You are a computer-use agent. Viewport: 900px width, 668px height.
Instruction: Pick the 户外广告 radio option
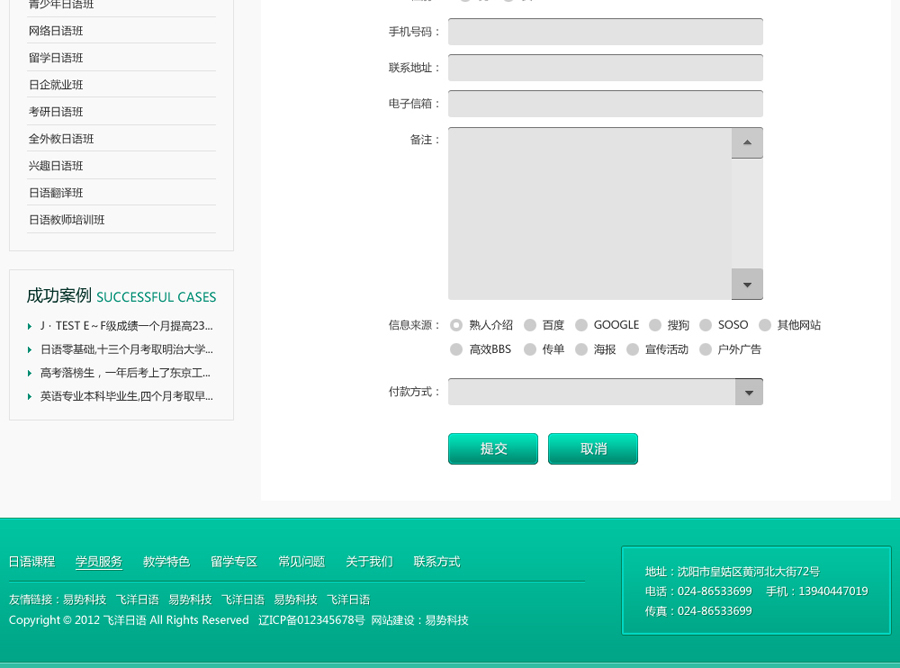(x=706, y=350)
